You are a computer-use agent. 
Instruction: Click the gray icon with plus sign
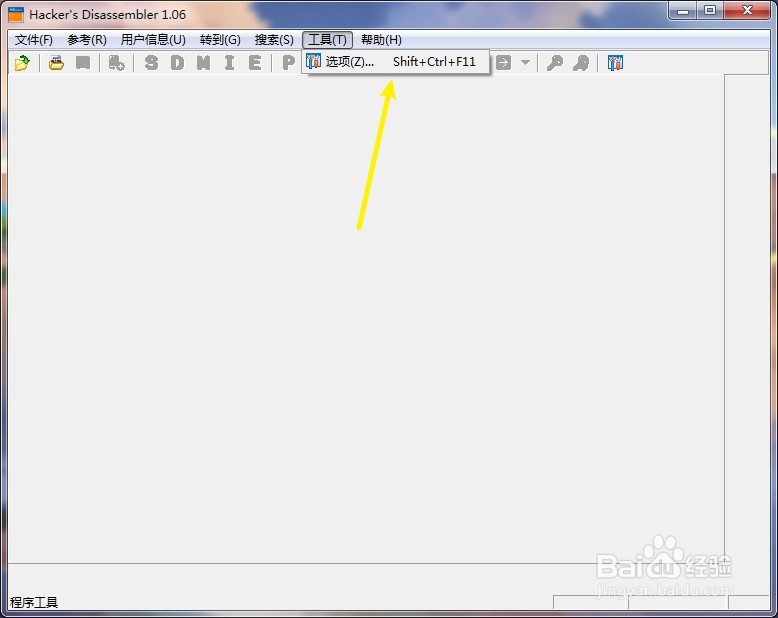(x=117, y=63)
